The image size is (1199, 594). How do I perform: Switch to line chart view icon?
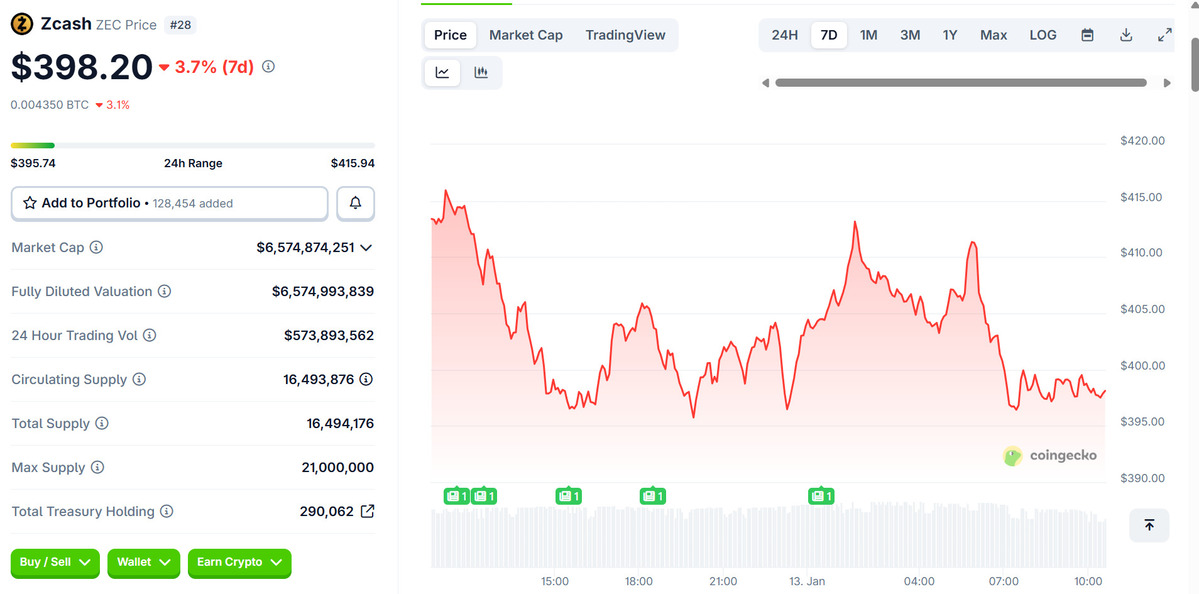[442, 72]
